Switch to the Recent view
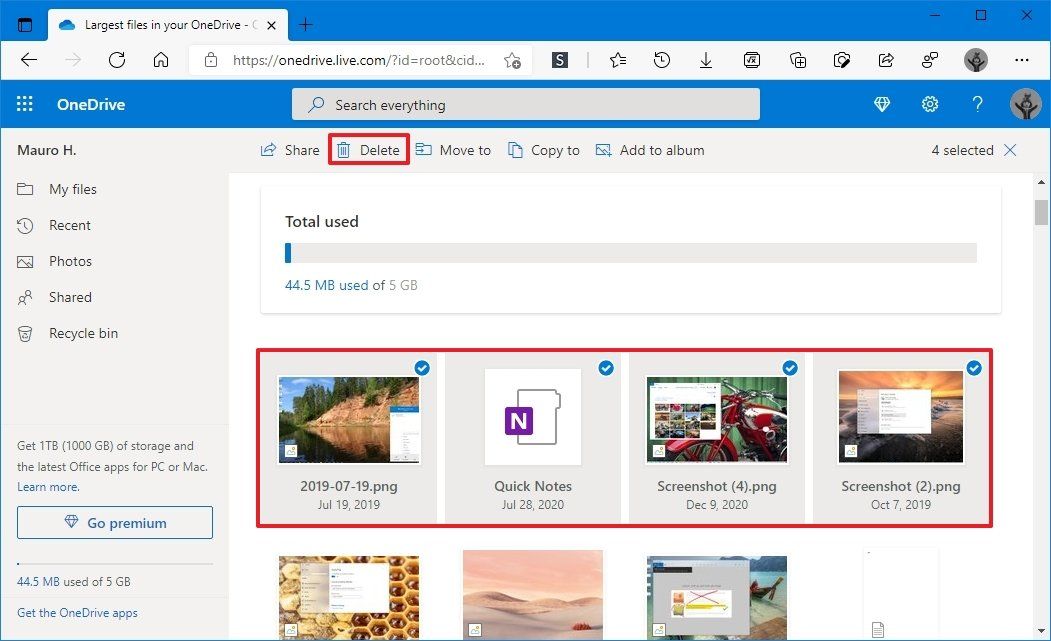Image resolution: width=1051 pixels, height=641 pixels. tap(67, 225)
